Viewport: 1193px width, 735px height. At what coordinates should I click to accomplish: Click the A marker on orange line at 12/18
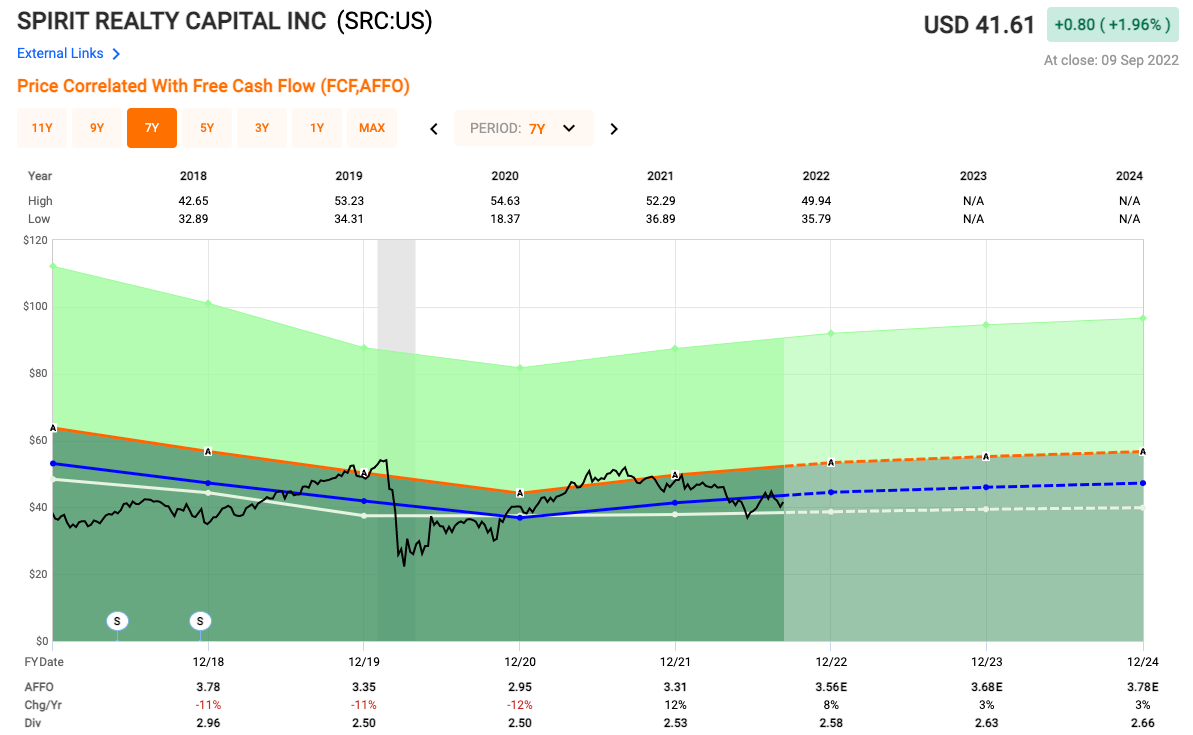pyautogui.click(x=208, y=452)
